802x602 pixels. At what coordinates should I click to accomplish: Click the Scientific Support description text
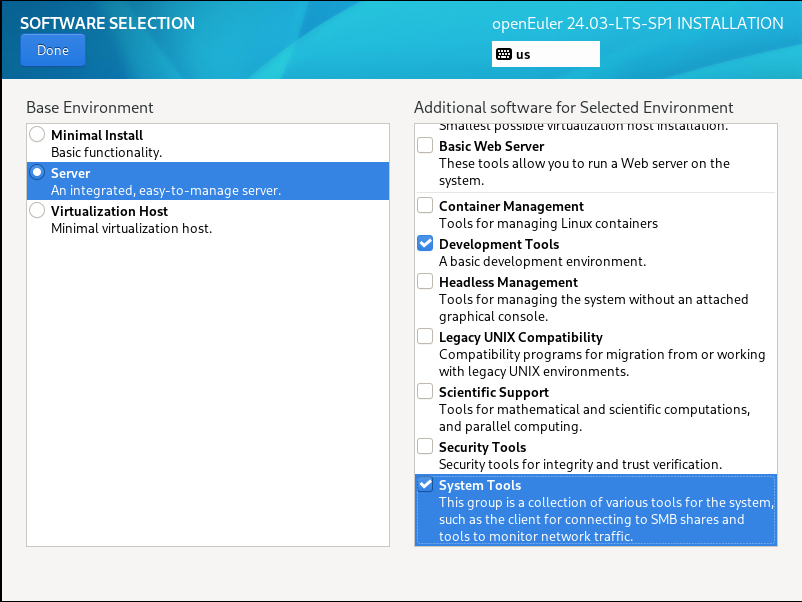click(594, 418)
